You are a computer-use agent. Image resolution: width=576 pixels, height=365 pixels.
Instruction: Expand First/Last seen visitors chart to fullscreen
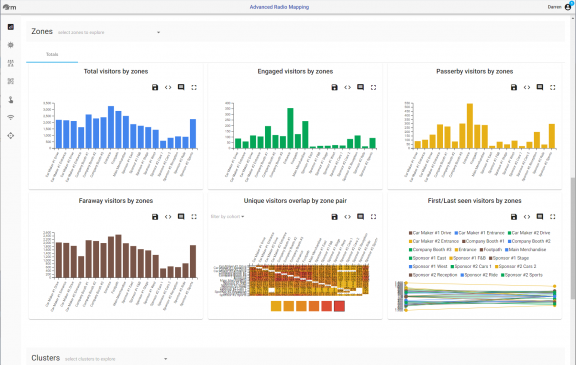553,217
